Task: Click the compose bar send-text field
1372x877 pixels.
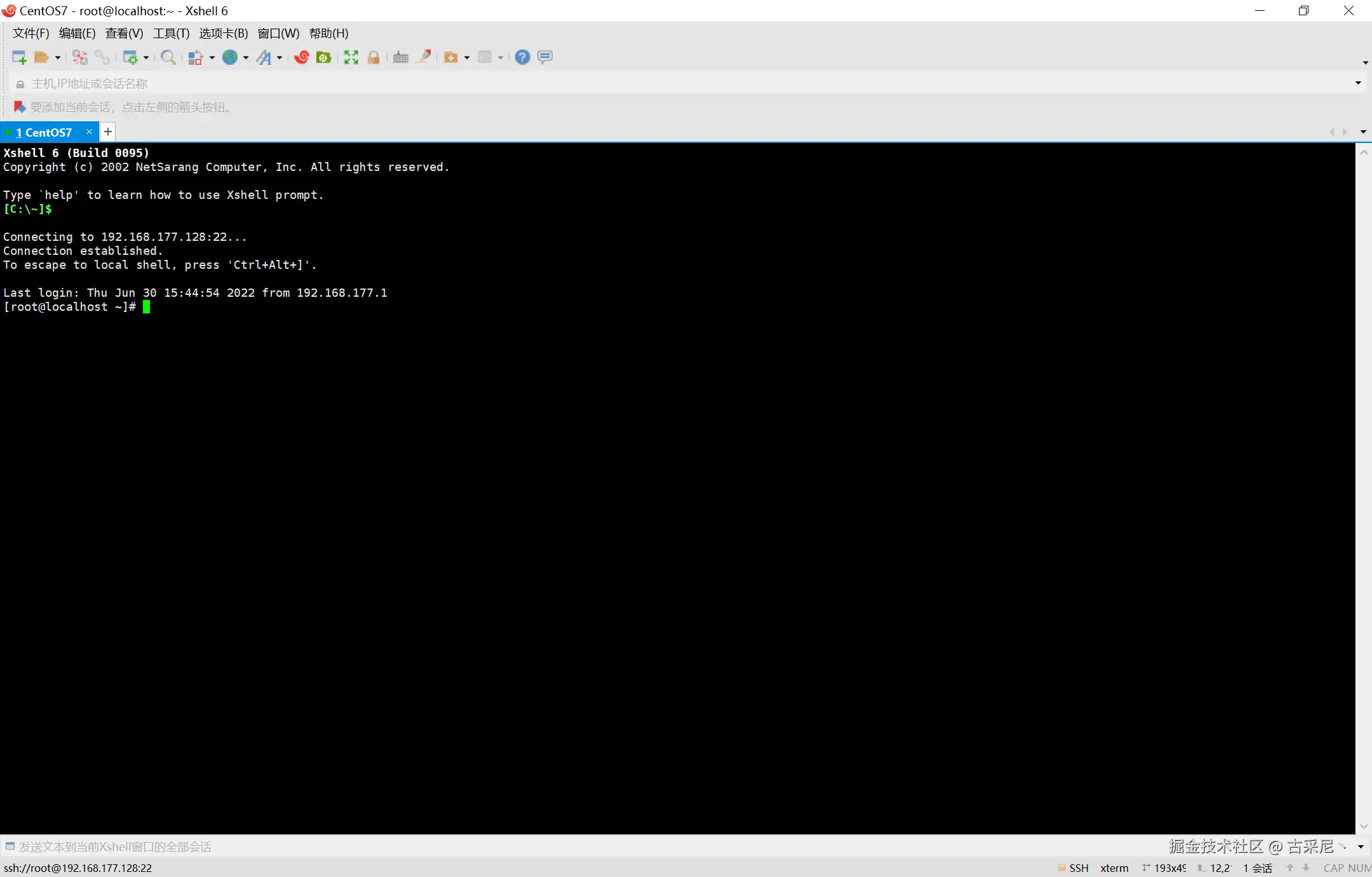Action: 381,846
